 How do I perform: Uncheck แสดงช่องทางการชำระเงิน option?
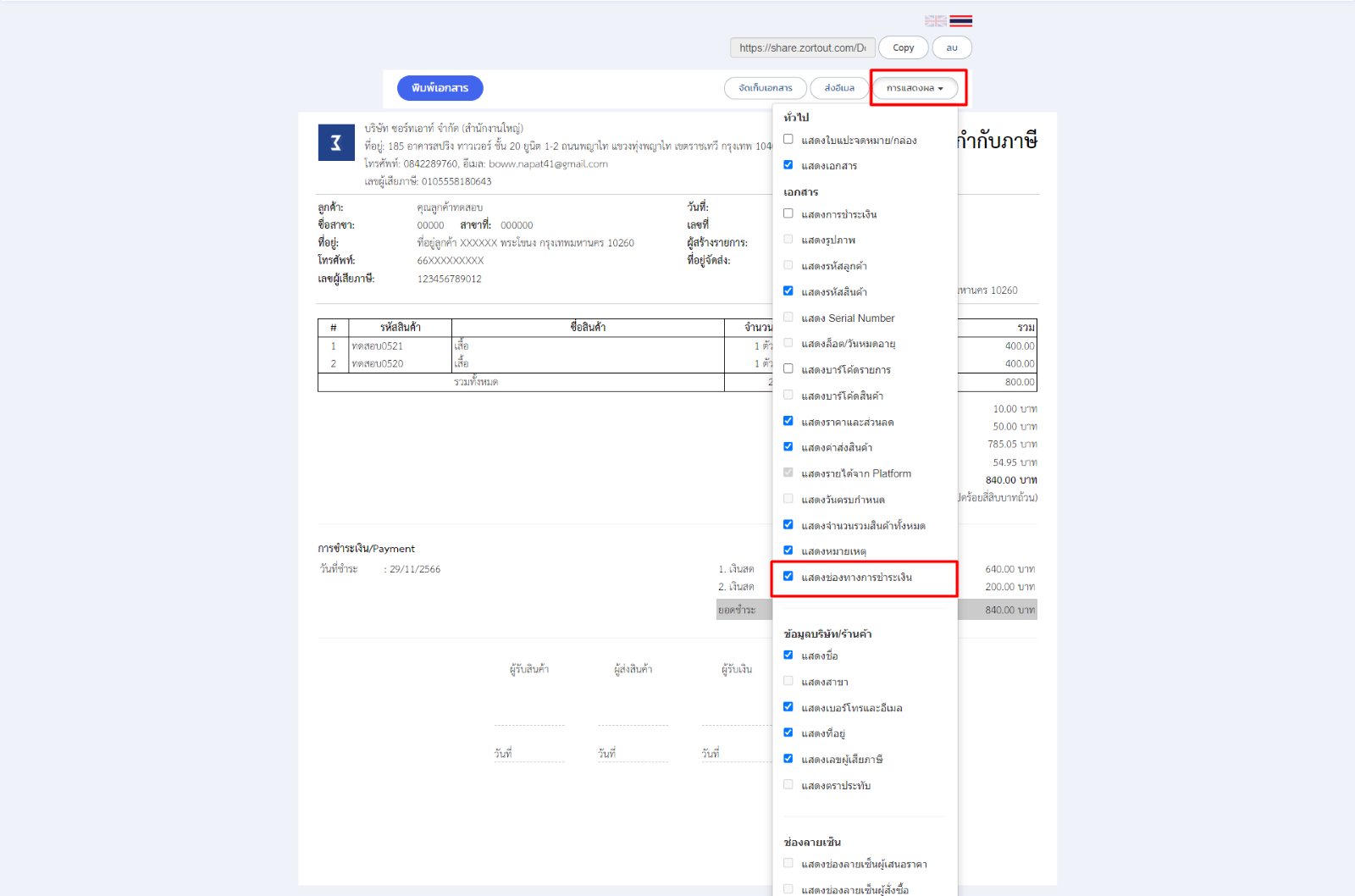click(x=788, y=577)
